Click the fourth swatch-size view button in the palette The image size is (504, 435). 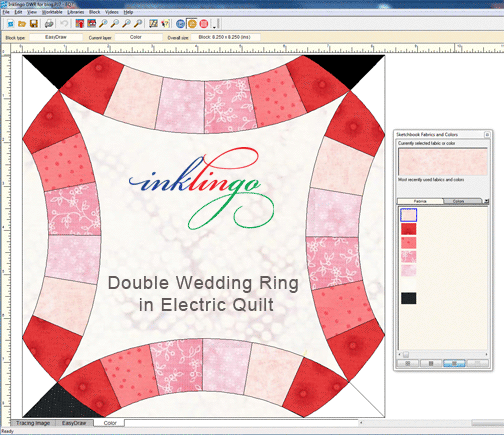(x=477, y=363)
